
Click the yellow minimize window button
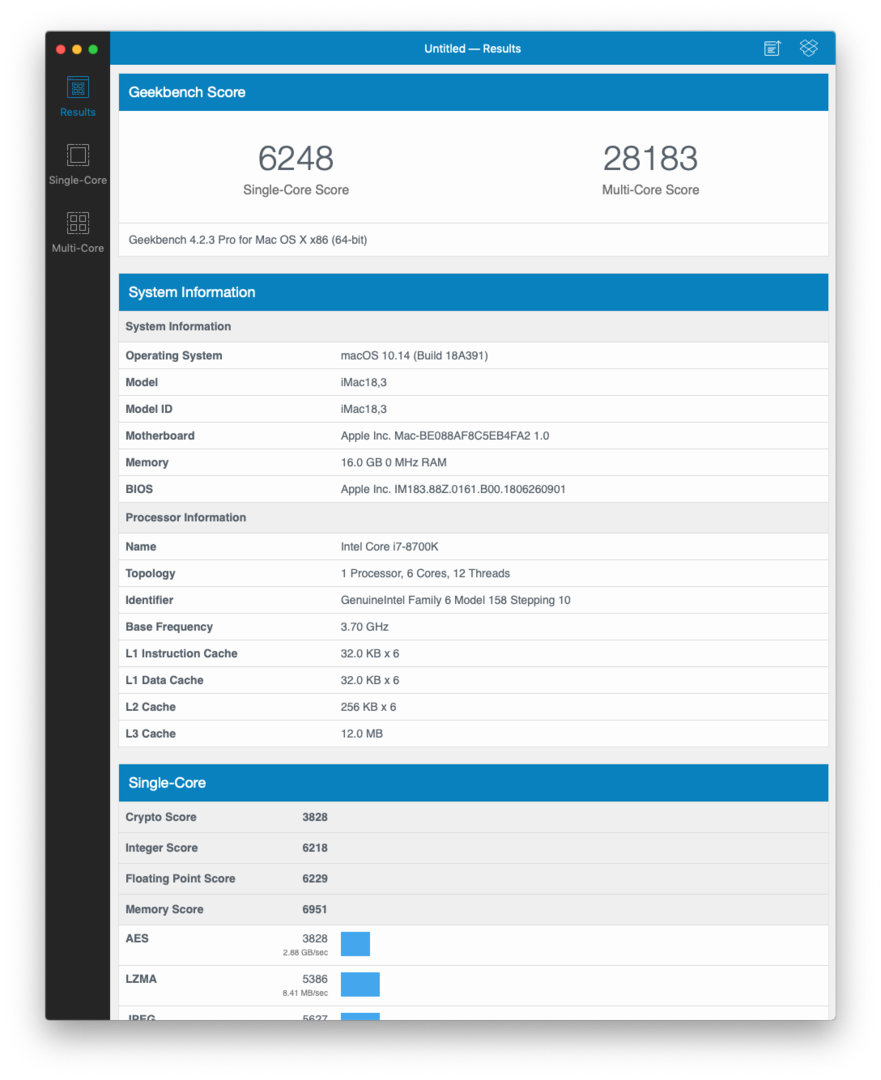tap(77, 49)
